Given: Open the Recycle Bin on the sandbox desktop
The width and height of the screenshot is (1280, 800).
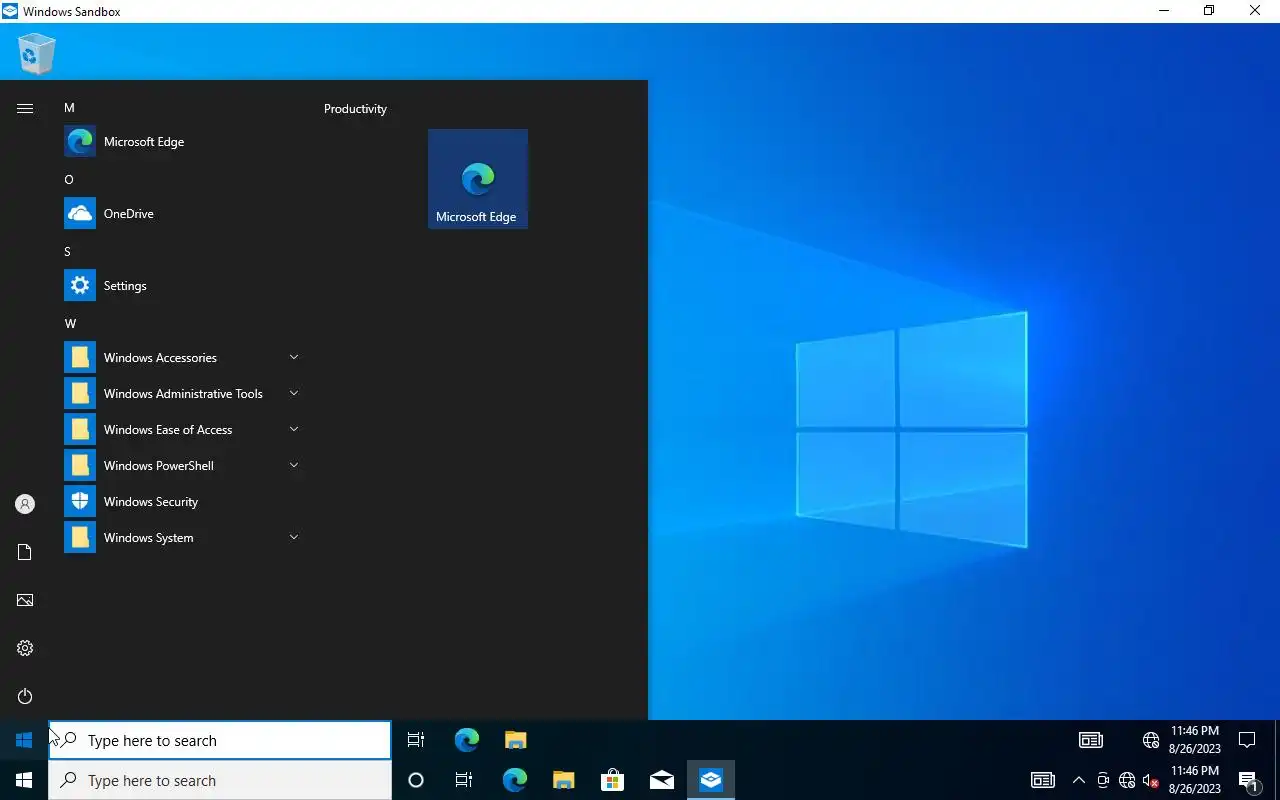Looking at the screenshot, I should pyautogui.click(x=36, y=54).
